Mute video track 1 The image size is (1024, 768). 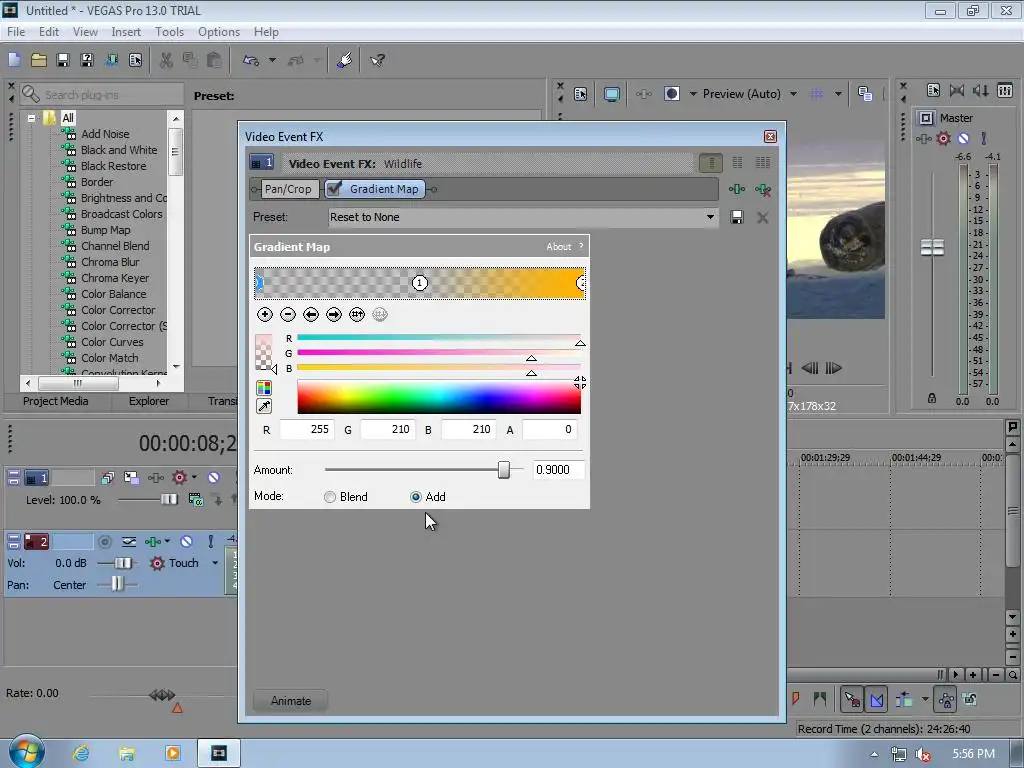click(x=214, y=478)
